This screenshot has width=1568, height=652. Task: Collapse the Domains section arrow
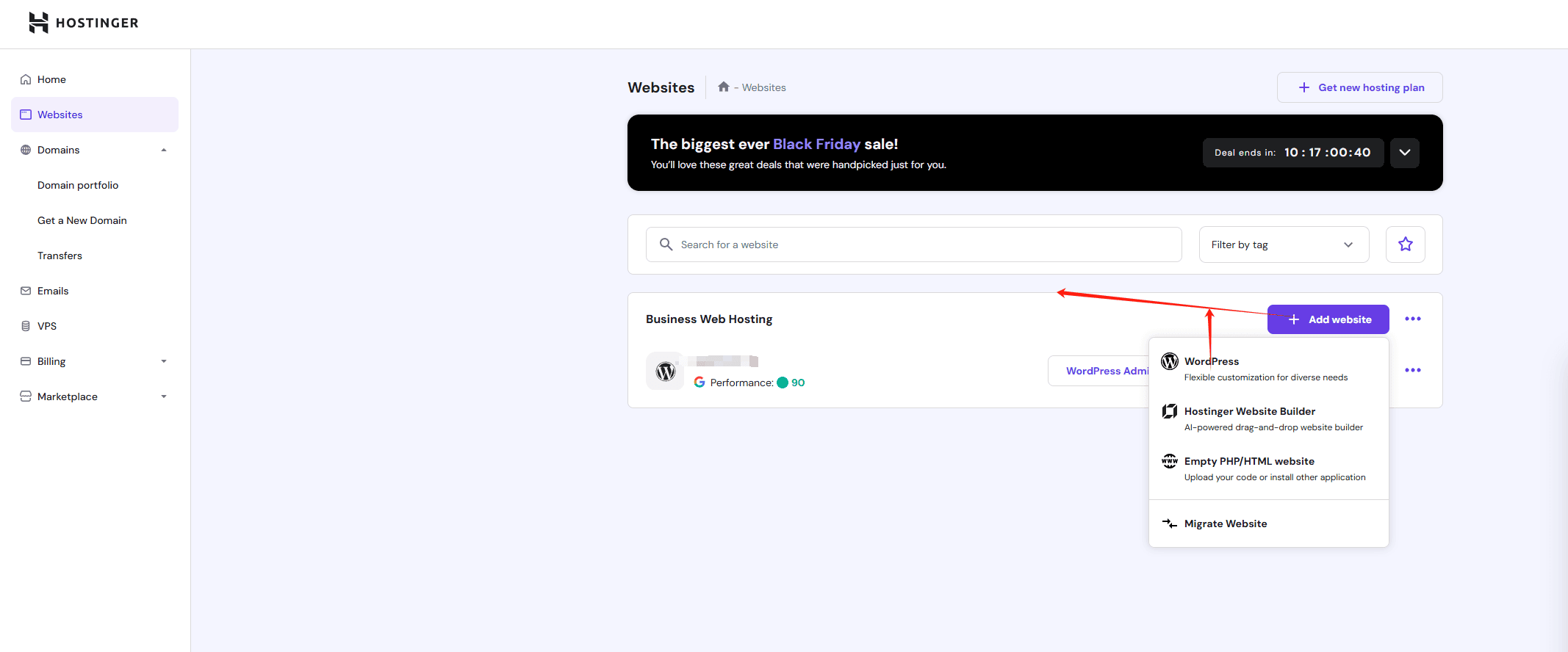click(x=164, y=150)
